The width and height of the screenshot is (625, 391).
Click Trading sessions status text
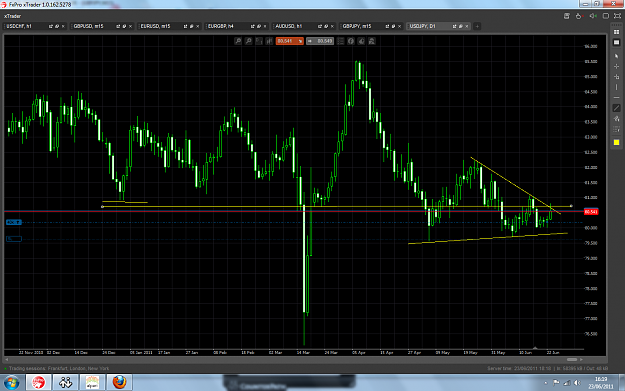(59, 369)
